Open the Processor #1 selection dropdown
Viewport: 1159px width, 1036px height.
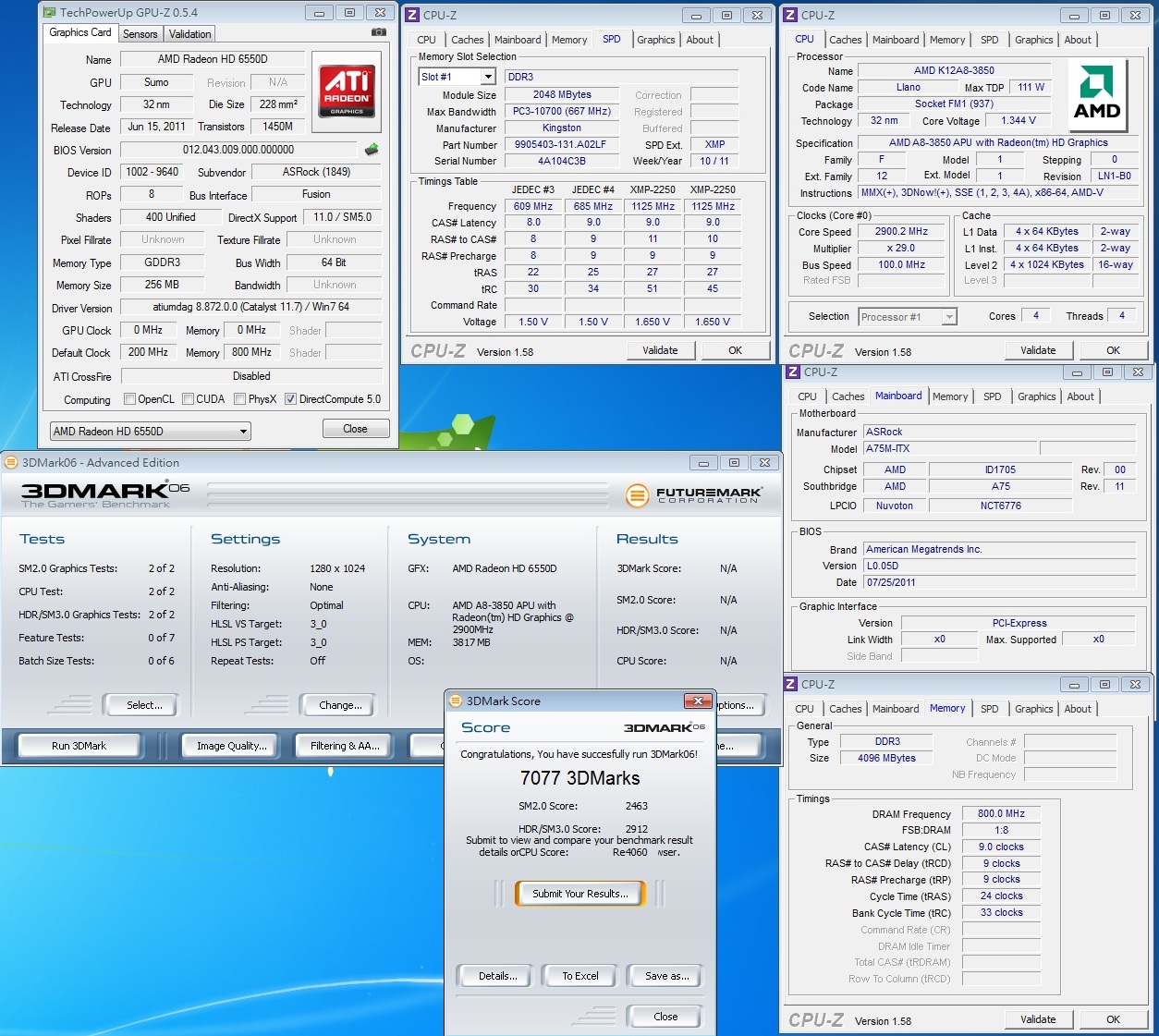tap(907, 317)
